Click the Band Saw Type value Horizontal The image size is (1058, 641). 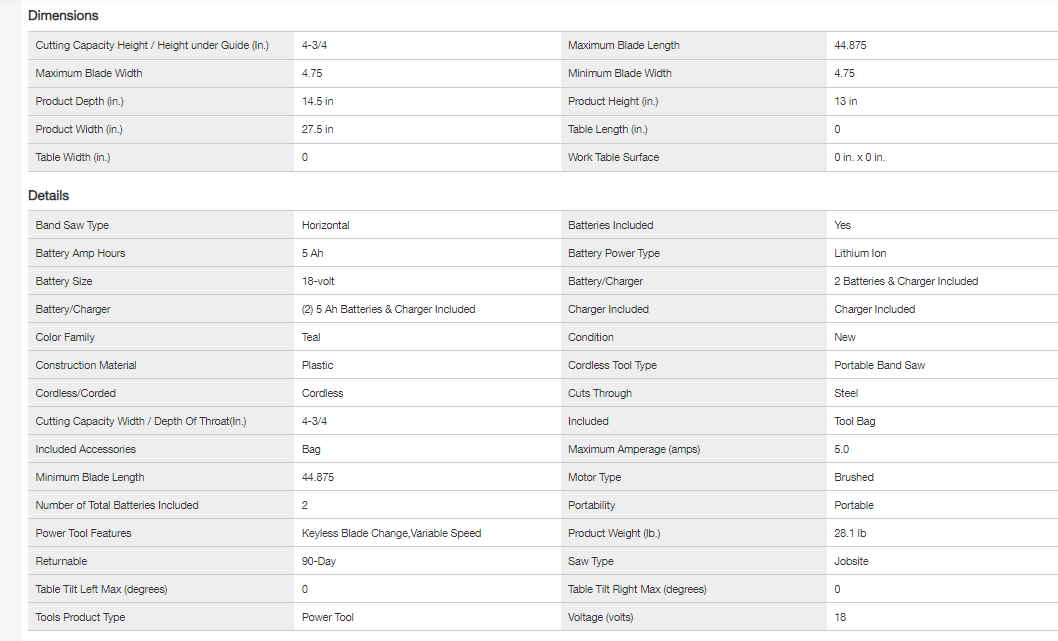(x=326, y=225)
